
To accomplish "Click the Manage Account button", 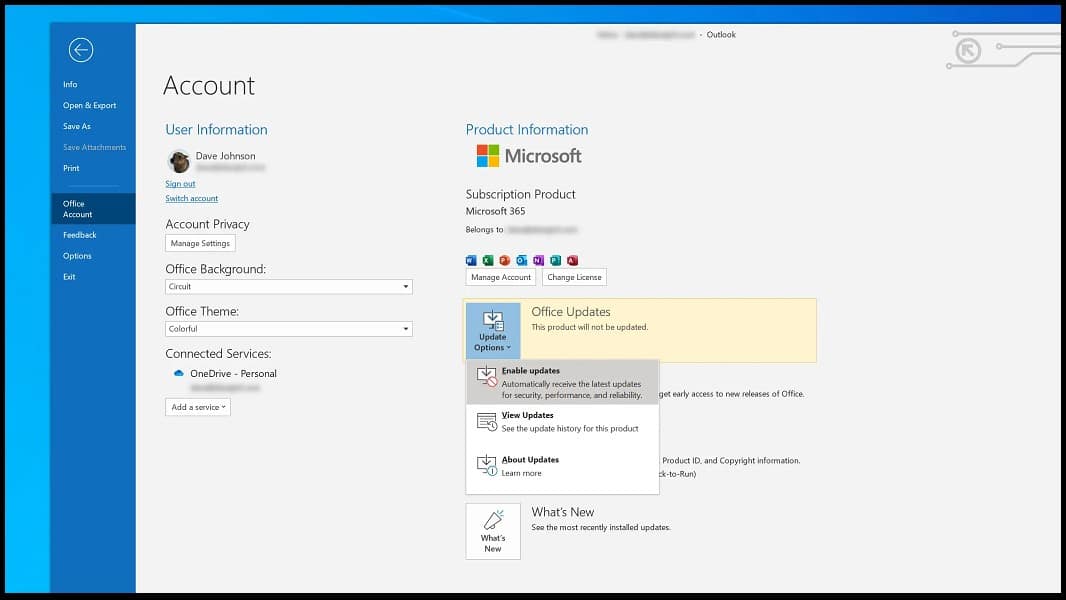I will point(501,277).
